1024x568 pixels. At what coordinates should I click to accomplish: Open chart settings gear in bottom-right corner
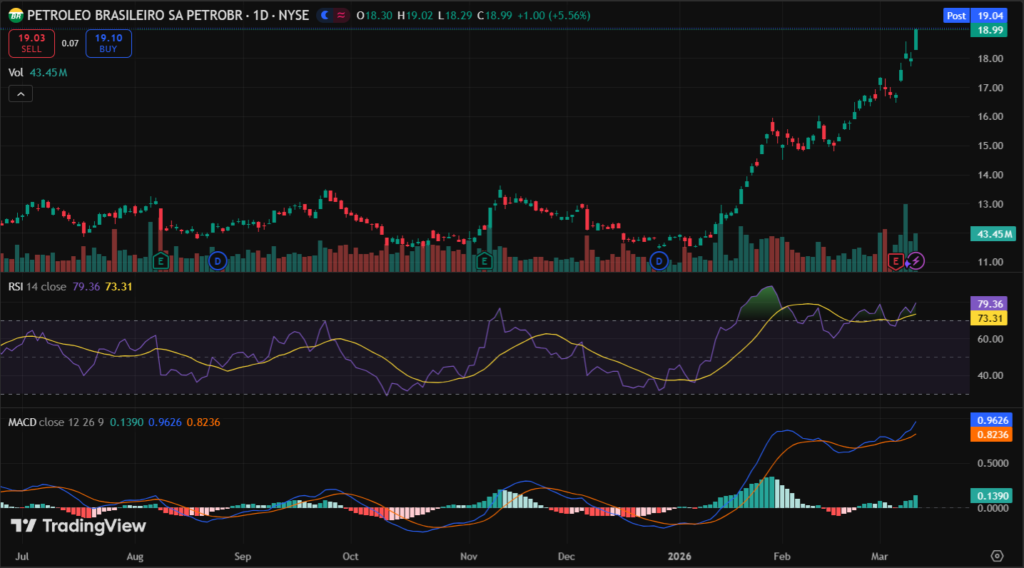[x=997, y=555]
